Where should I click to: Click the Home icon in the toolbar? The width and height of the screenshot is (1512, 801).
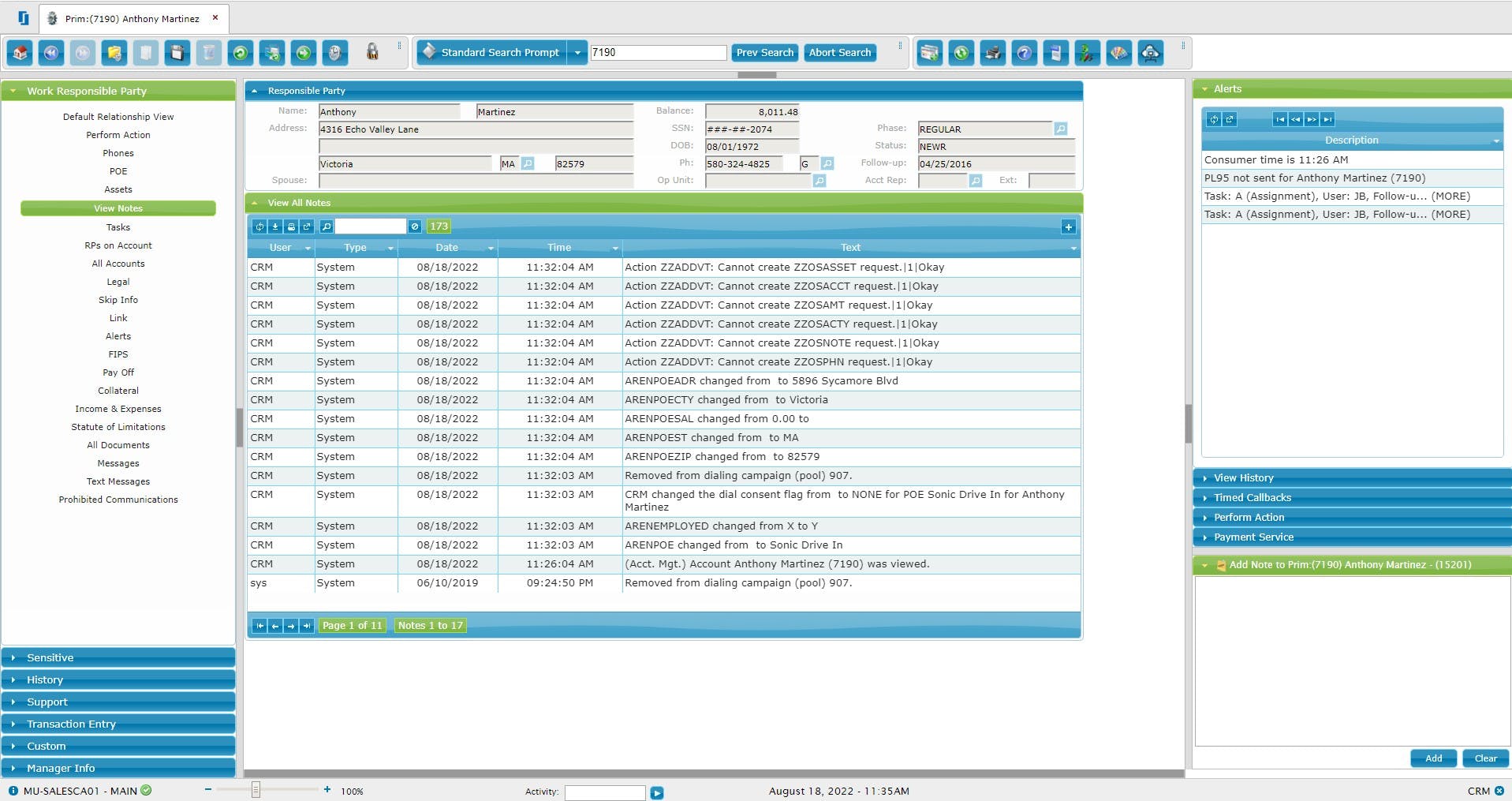pyautogui.click(x=20, y=53)
